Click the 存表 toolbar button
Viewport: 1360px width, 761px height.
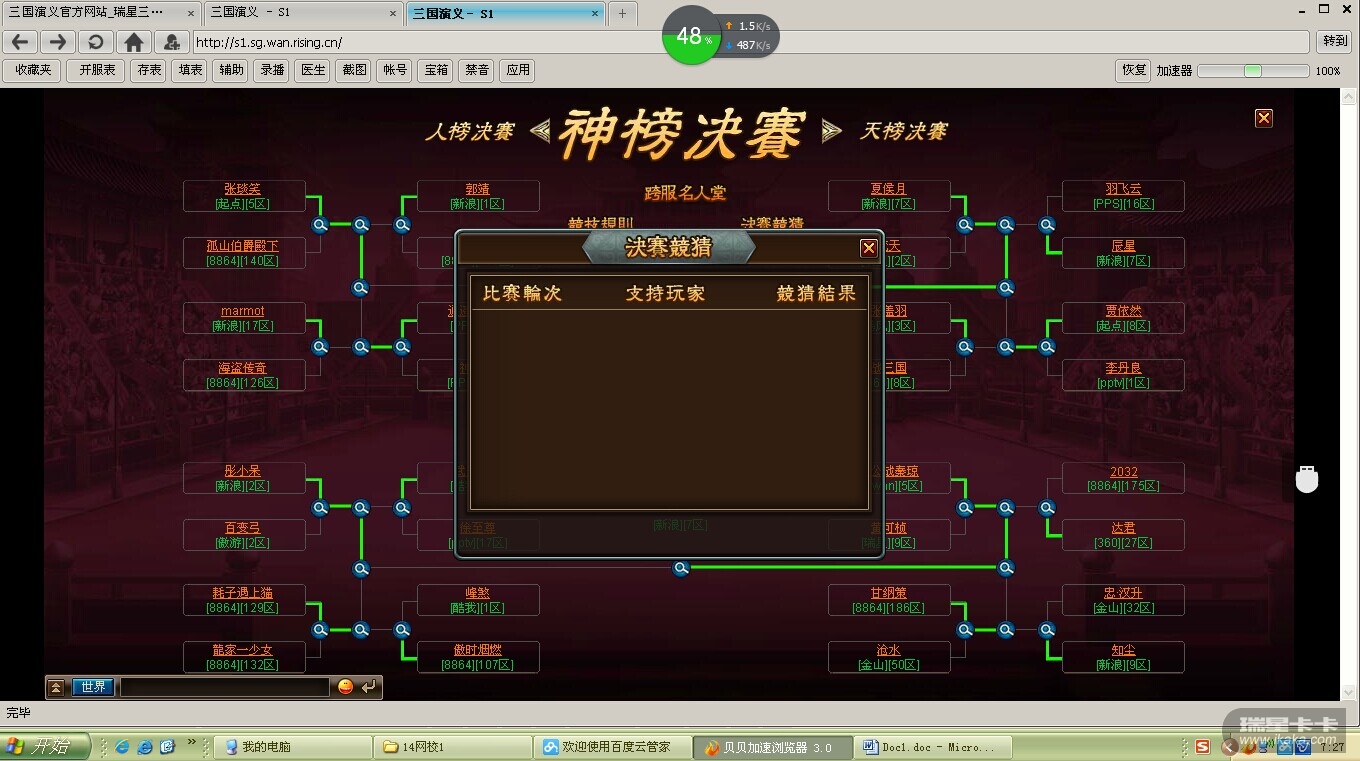click(149, 70)
